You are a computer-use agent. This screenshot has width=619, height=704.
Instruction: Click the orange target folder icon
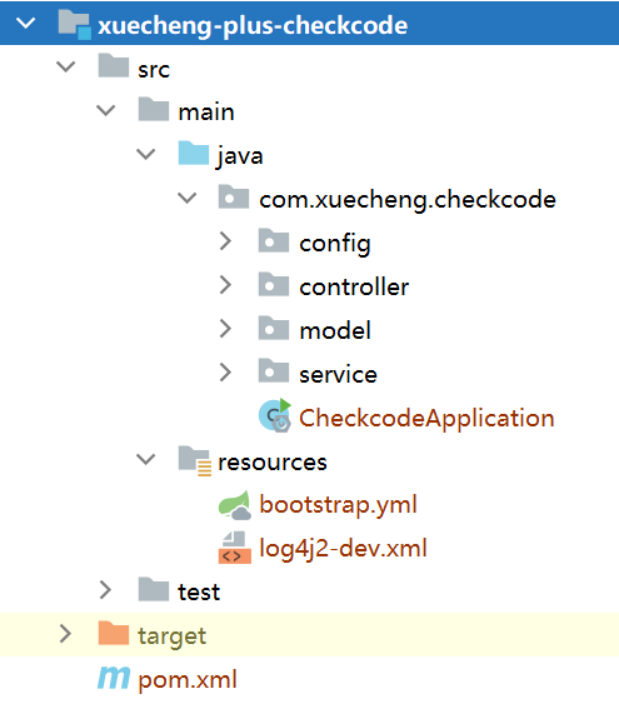(x=114, y=635)
